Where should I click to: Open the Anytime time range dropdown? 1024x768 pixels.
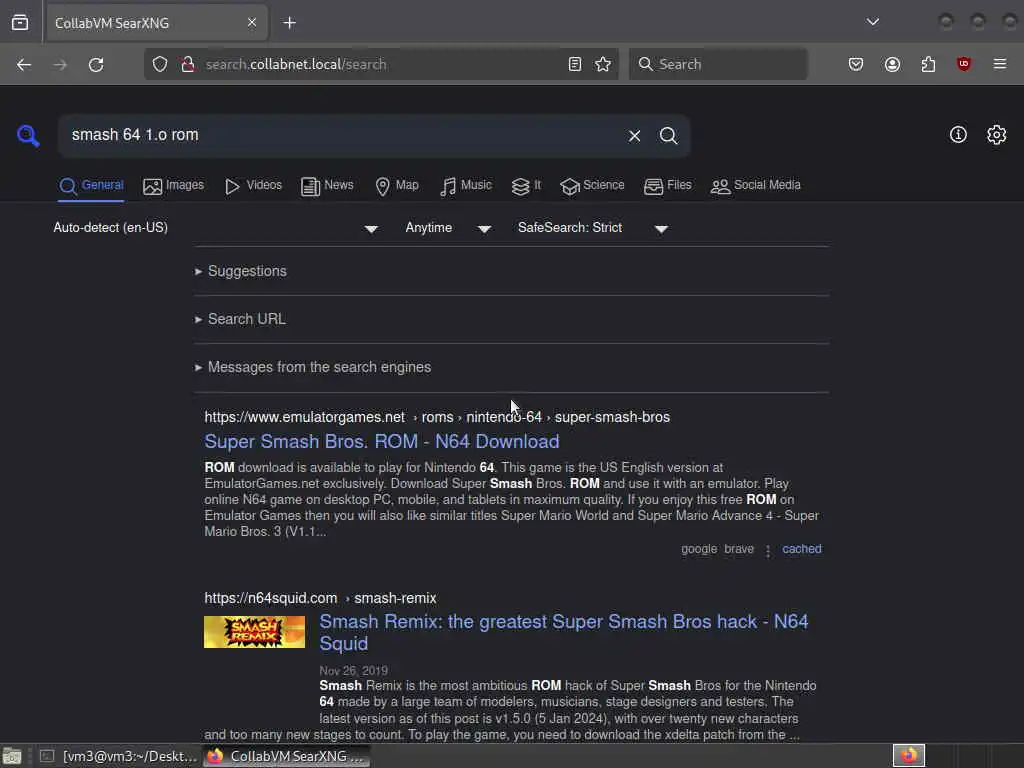[x=448, y=228]
